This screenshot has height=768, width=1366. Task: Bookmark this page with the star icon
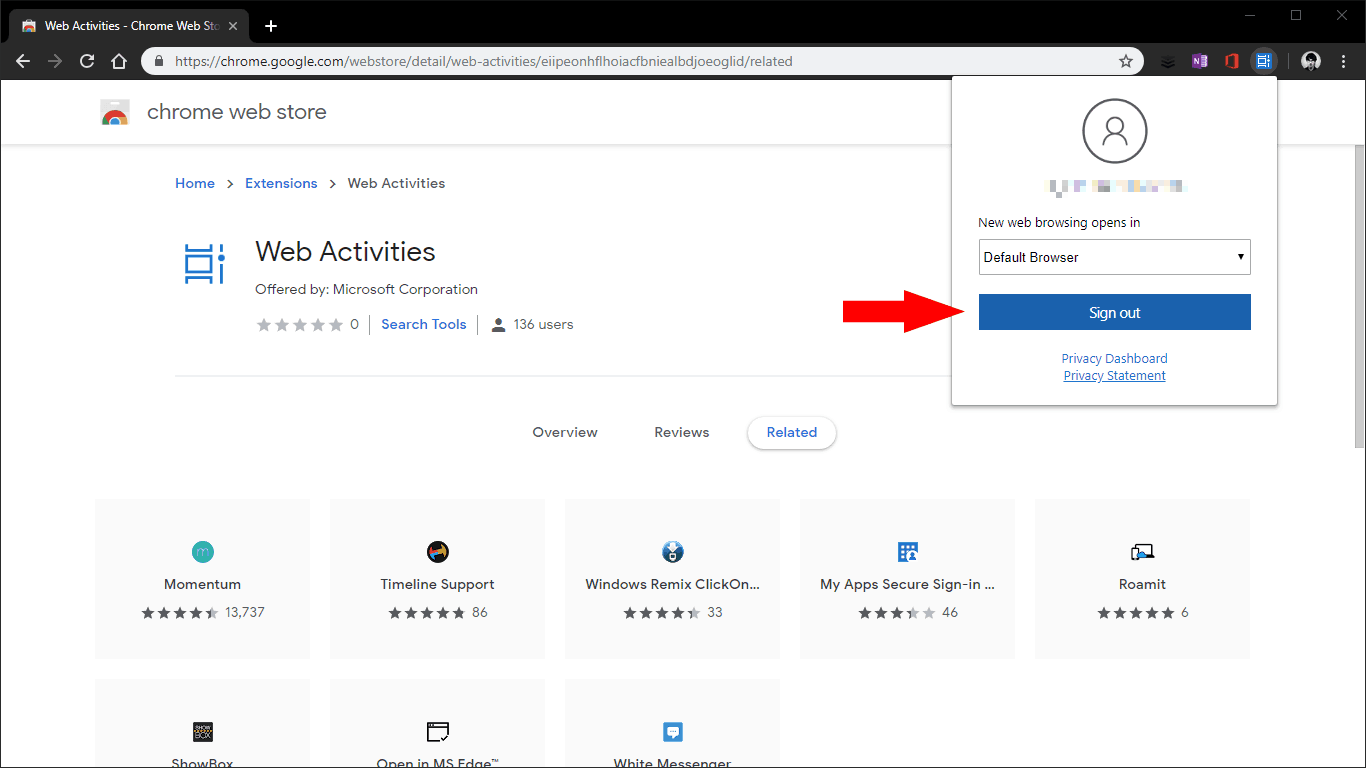coord(1126,61)
